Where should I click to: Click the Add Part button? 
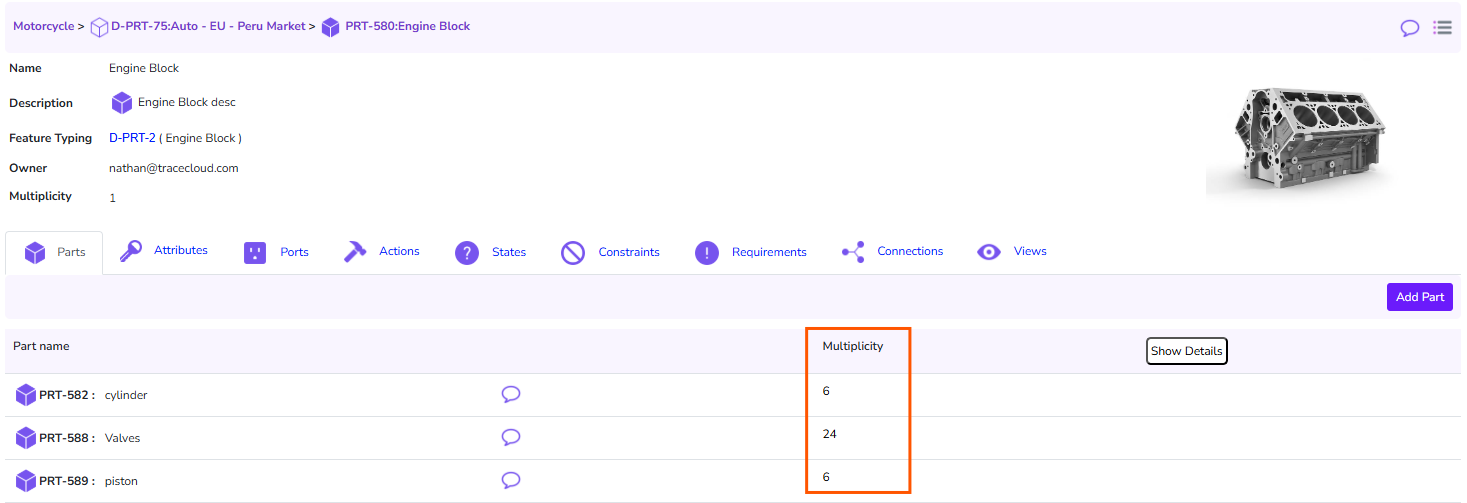[x=1420, y=297]
